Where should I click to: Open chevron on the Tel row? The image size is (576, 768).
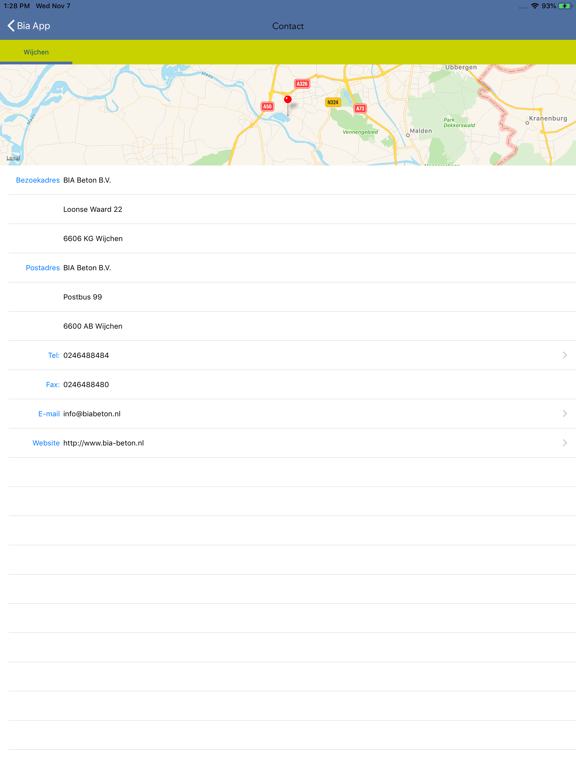point(565,355)
